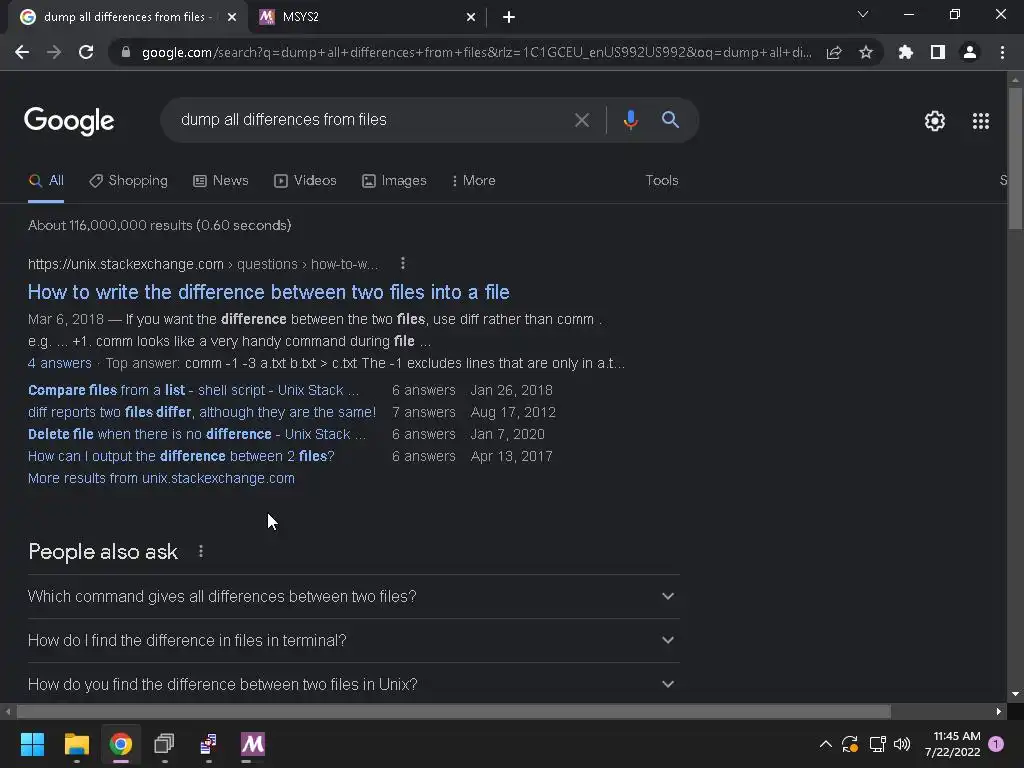Viewport: 1024px width, 768px height.
Task: Click the Google logo
Action: (69, 121)
